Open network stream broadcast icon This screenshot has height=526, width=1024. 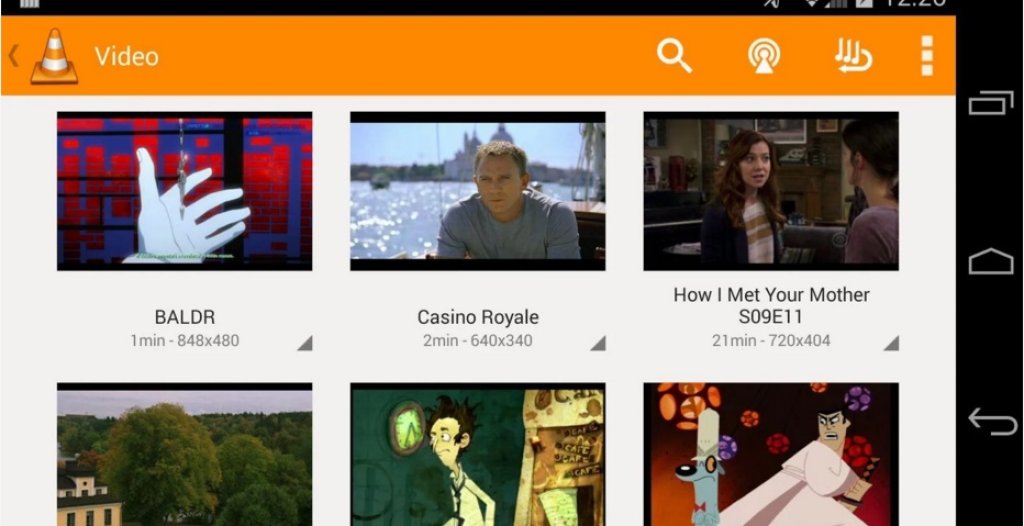click(764, 56)
